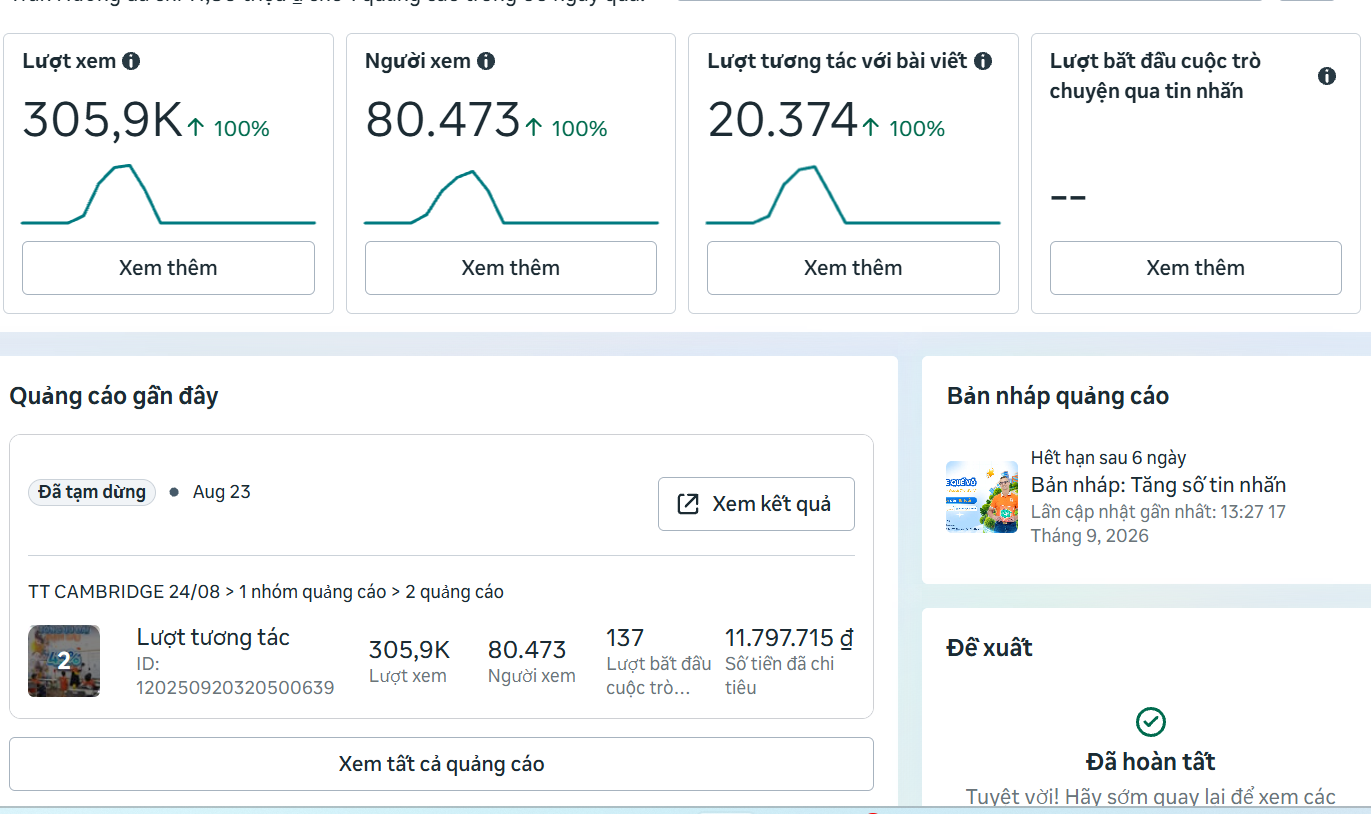Click the Lượt tương tác ad title
The image size is (1371, 814).
tap(213, 638)
